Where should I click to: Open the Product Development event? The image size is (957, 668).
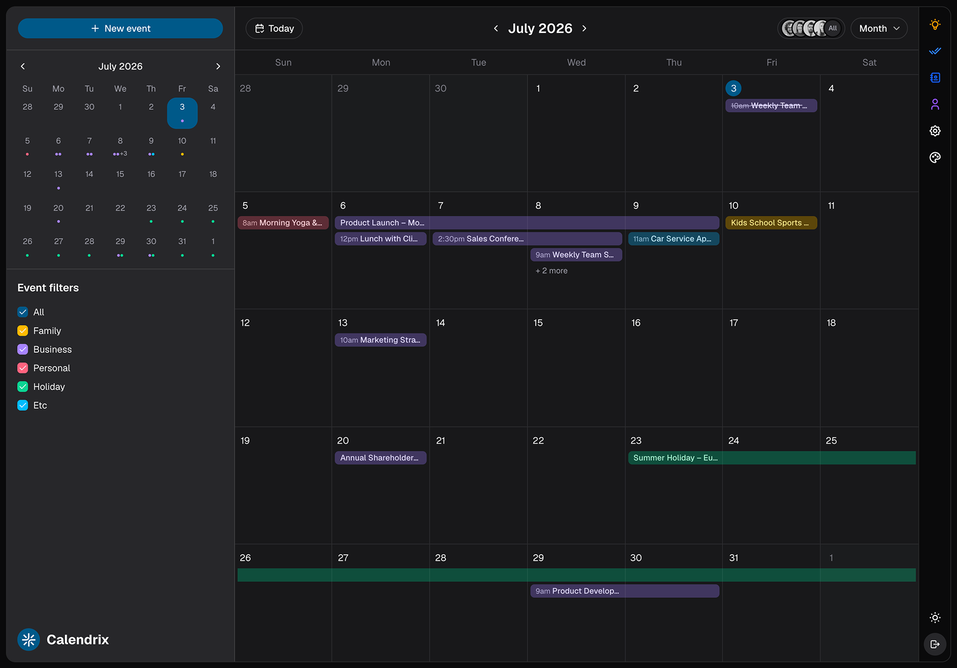(x=625, y=591)
